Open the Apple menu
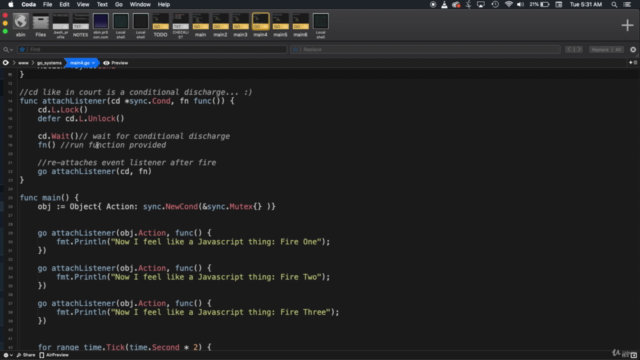640x360 pixels. (11, 4)
